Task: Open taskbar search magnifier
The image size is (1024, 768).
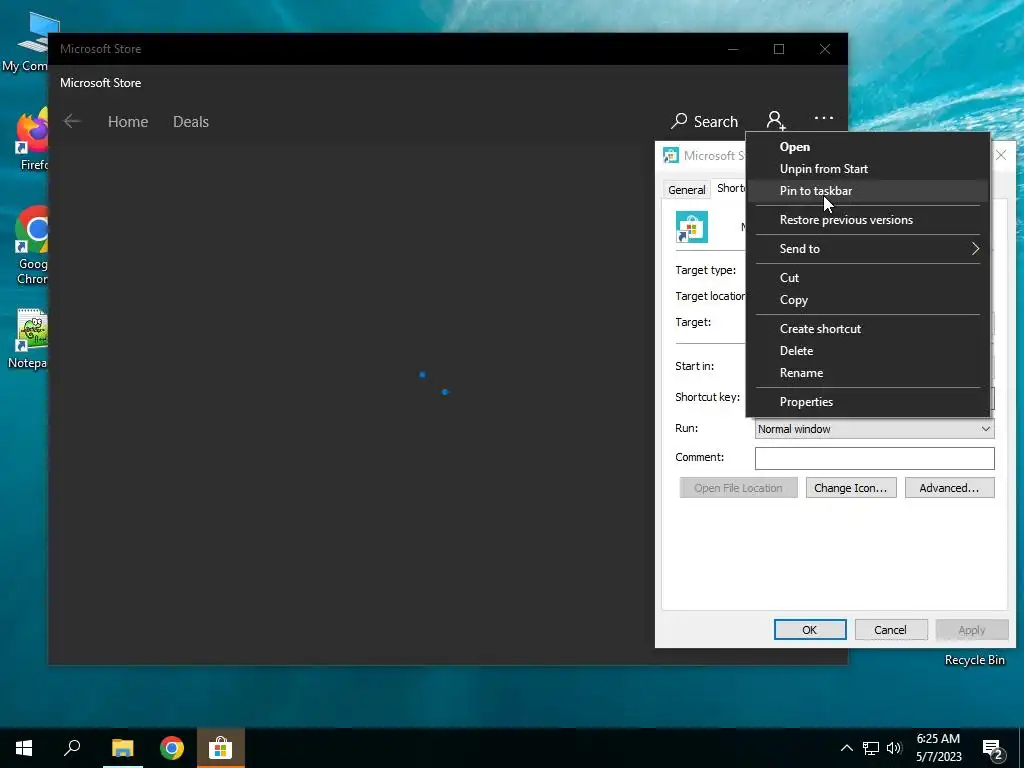Action: (72, 748)
